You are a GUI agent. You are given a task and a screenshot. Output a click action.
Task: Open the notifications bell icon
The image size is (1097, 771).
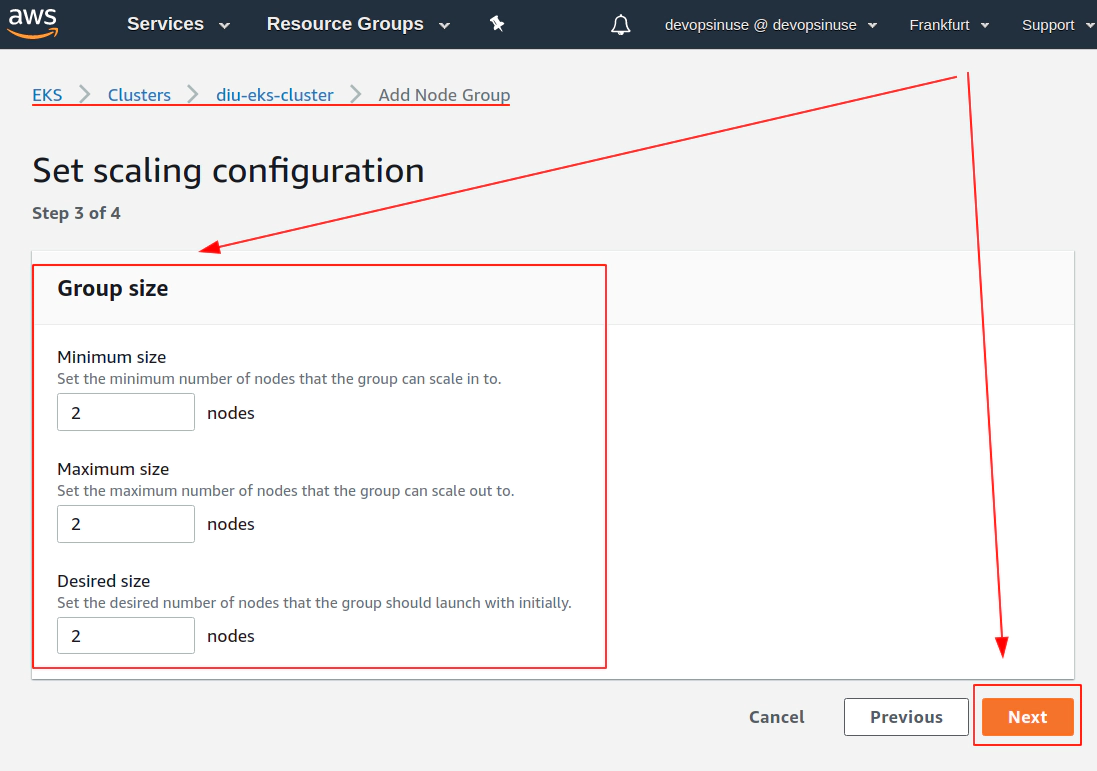point(621,25)
